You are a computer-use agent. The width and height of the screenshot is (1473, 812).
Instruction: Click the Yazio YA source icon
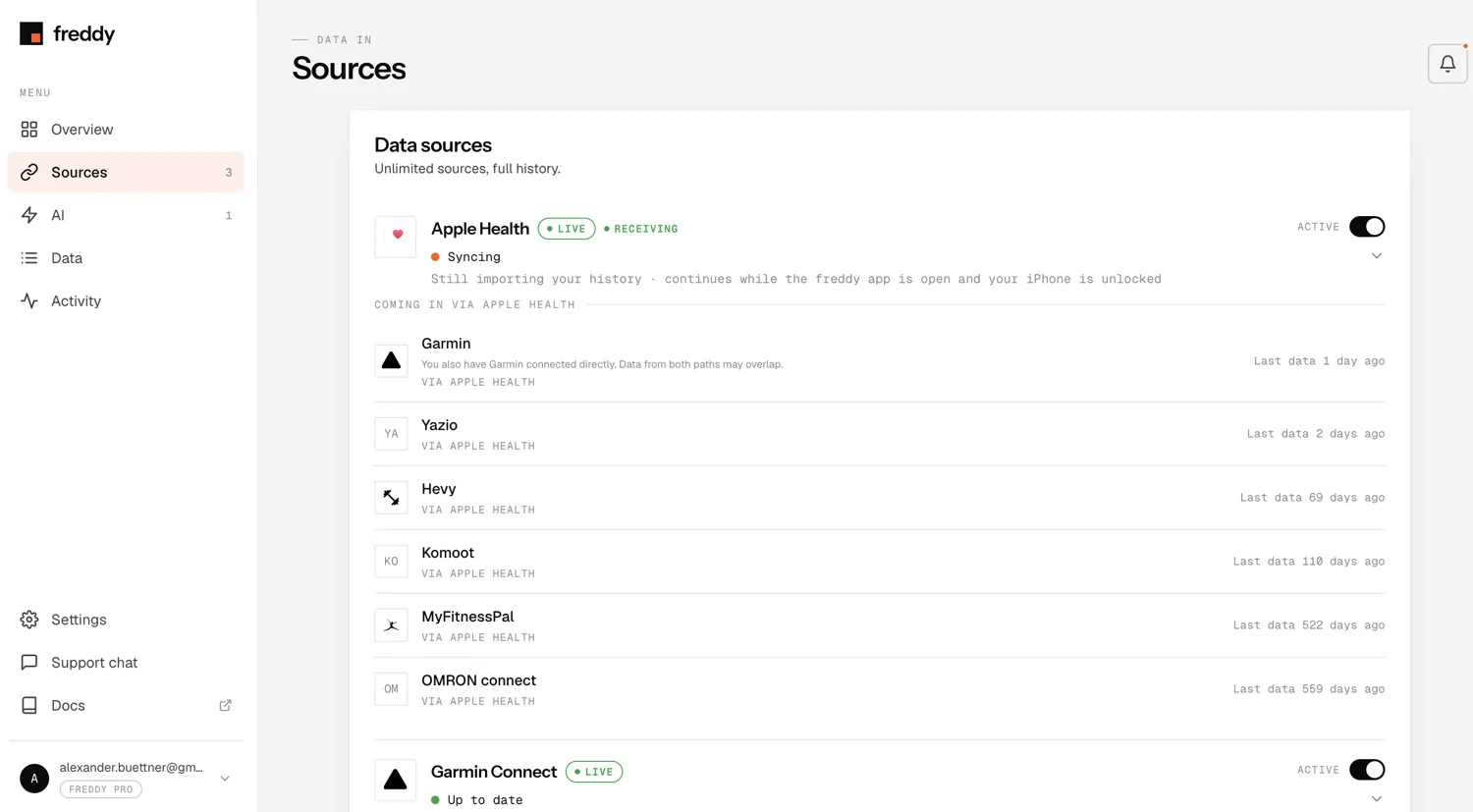(x=391, y=434)
